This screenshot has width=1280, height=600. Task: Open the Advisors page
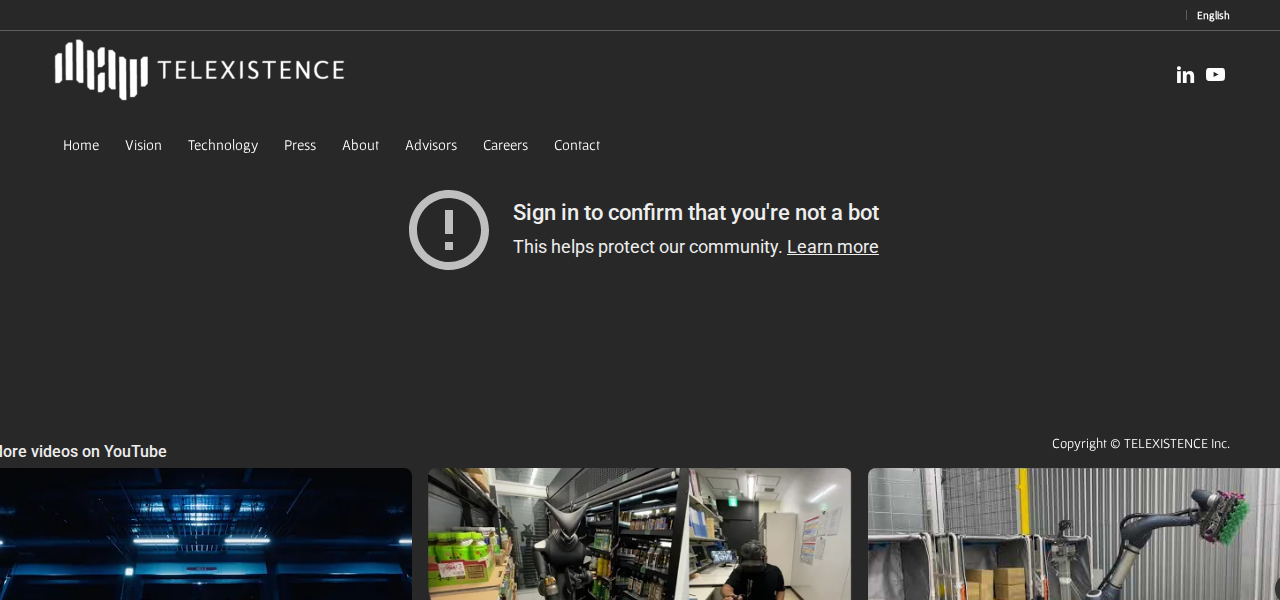(x=431, y=145)
